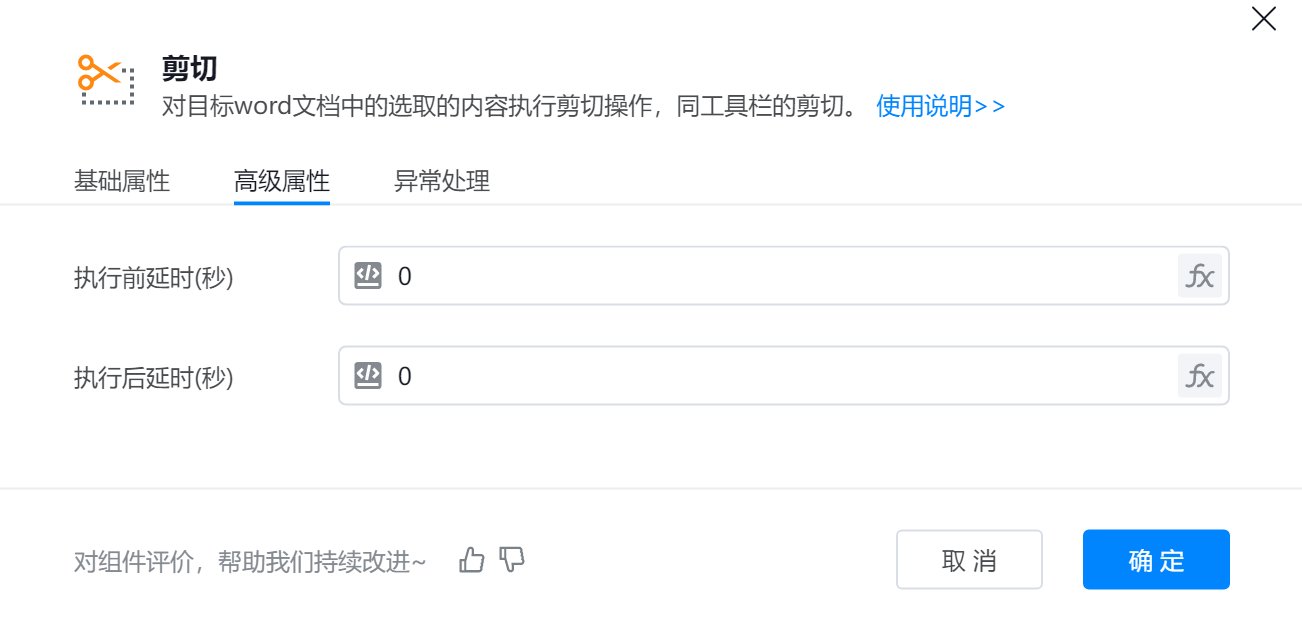The image size is (1302, 622).
Task: Click the 执行后延时(秒) label
Action: [154, 378]
